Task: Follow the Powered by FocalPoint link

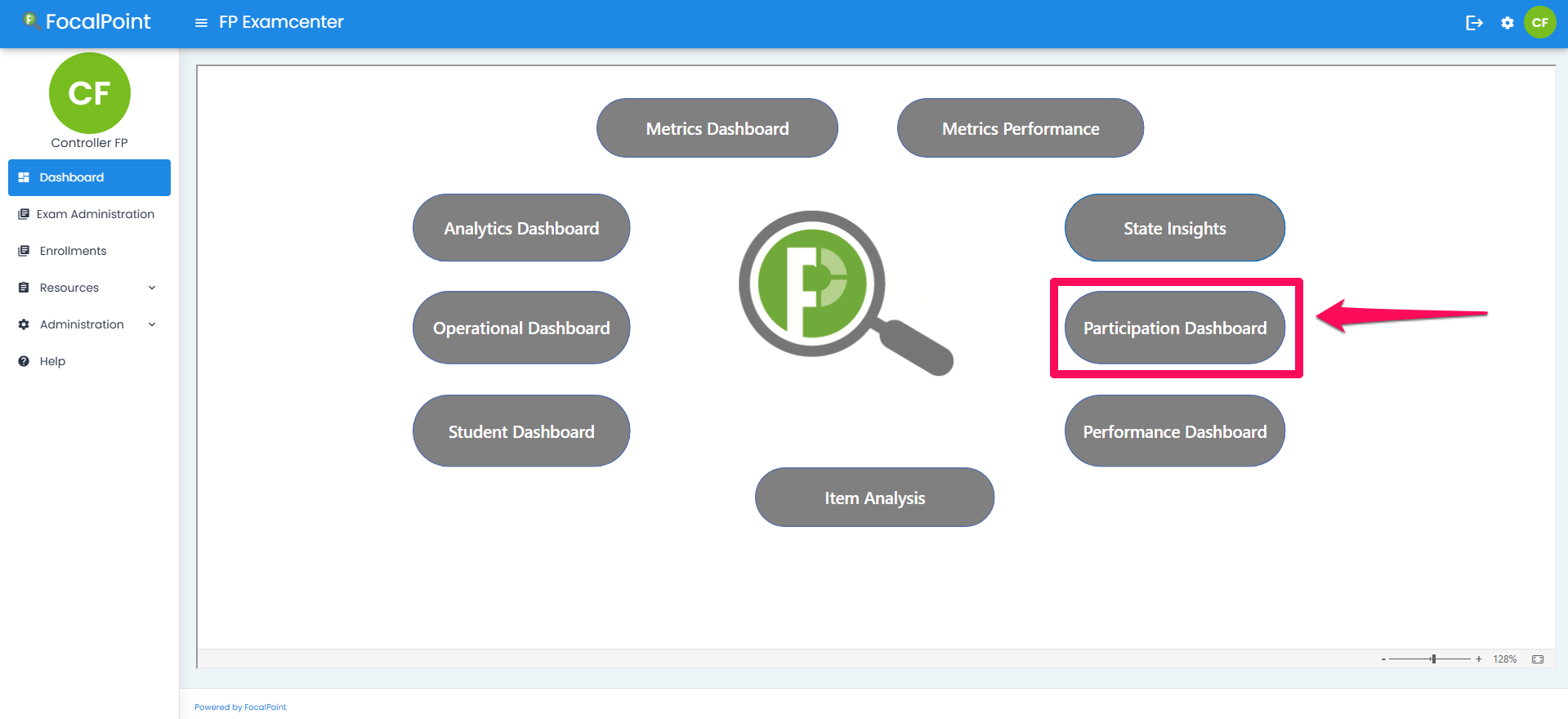Action: point(240,708)
